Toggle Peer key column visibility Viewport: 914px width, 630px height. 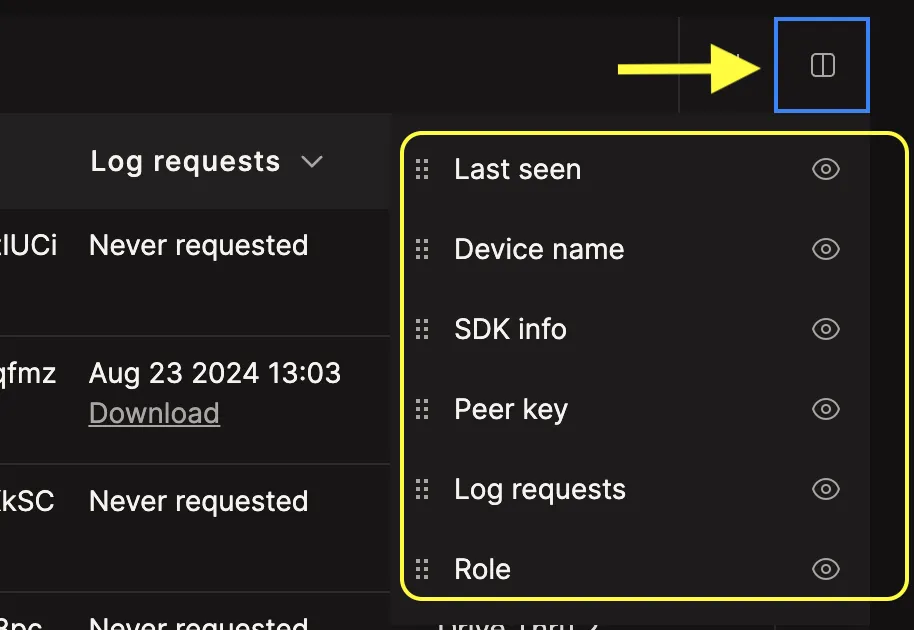pyautogui.click(x=825, y=409)
